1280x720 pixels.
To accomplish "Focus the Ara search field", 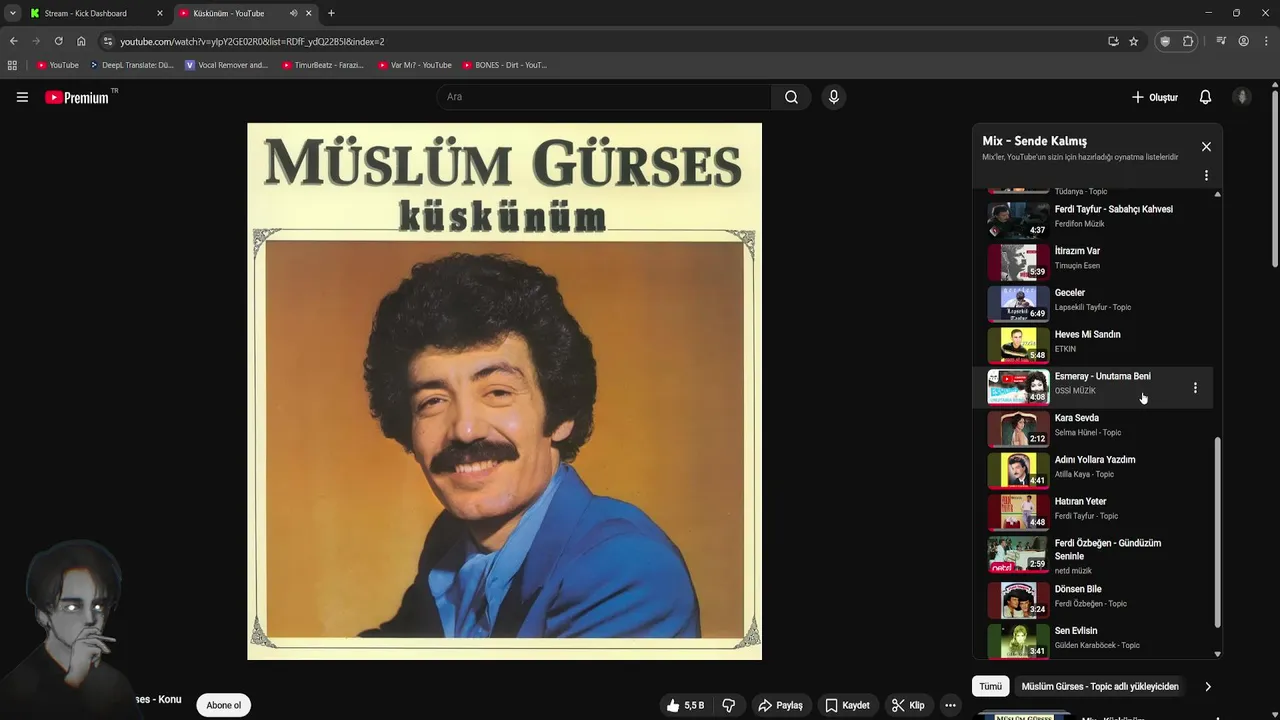I will tap(604, 97).
